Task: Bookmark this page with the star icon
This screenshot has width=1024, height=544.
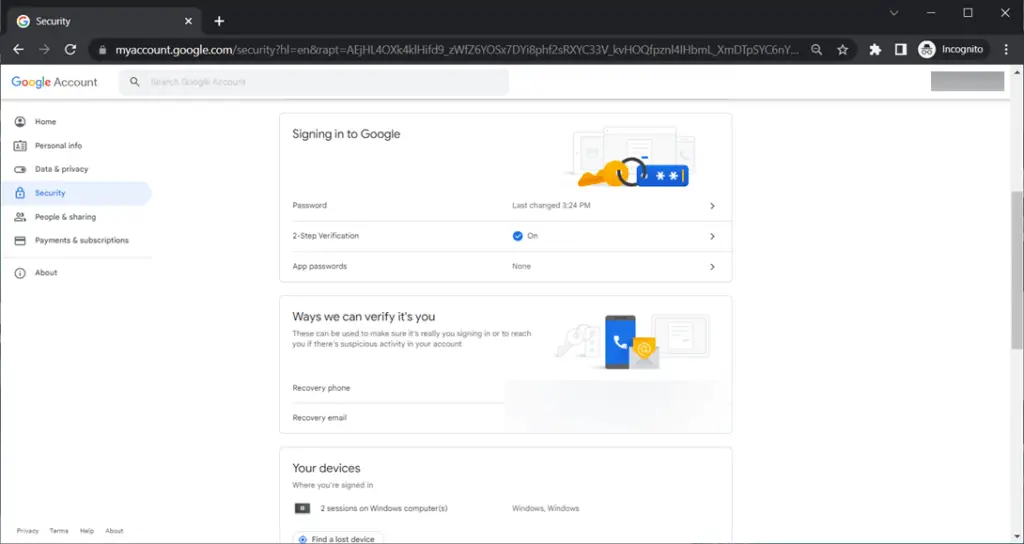Action: pos(842,50)
